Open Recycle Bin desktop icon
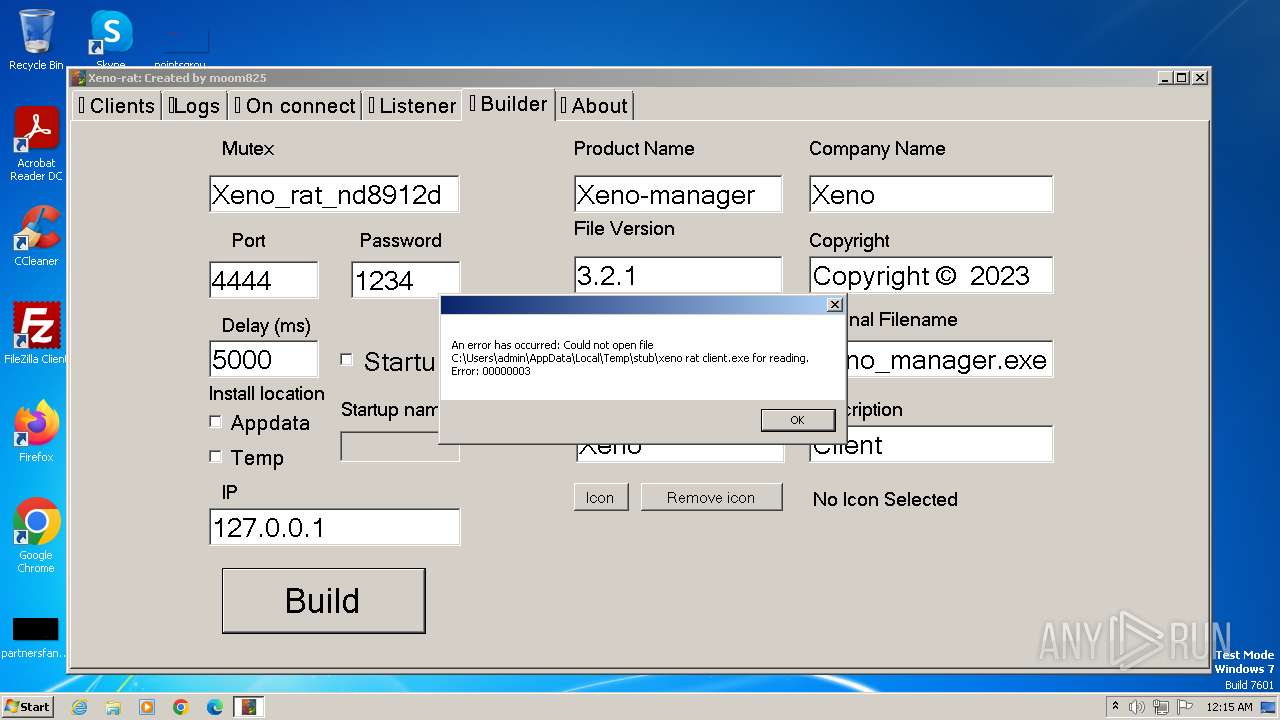 [36, 40]
